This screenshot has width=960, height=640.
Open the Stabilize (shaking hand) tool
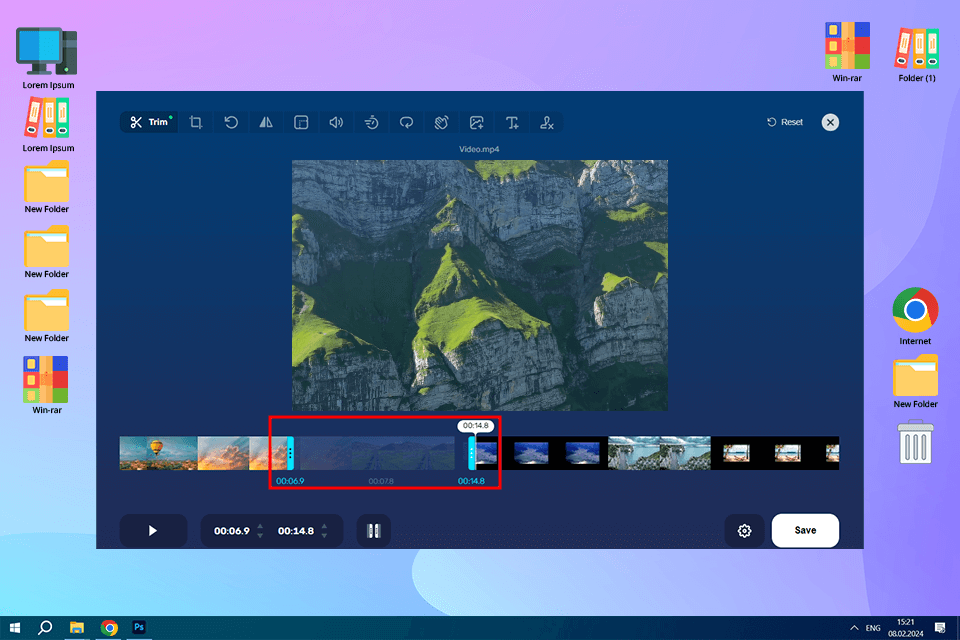coord(441,122)
